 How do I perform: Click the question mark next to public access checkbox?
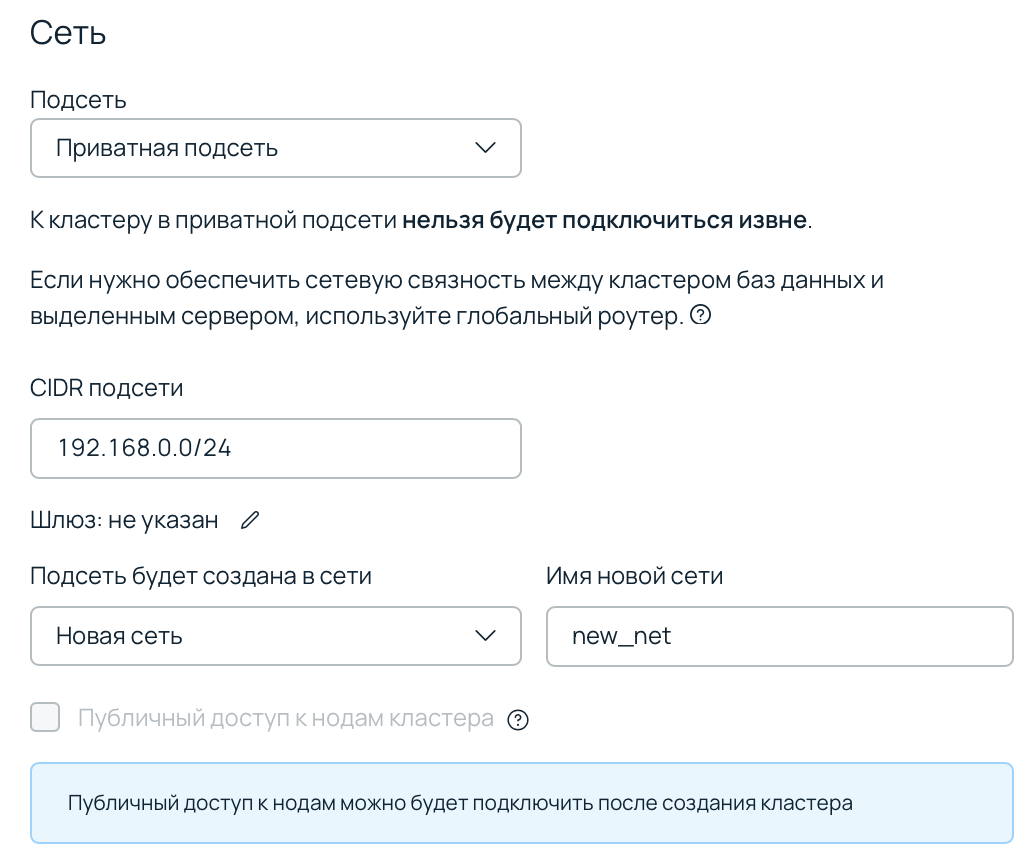(x=518, y=719)
